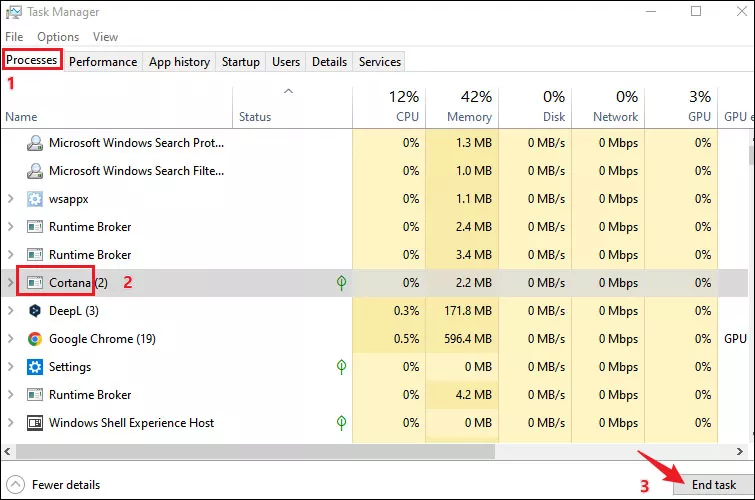Click the Google Chrome icon

point(35,339)
